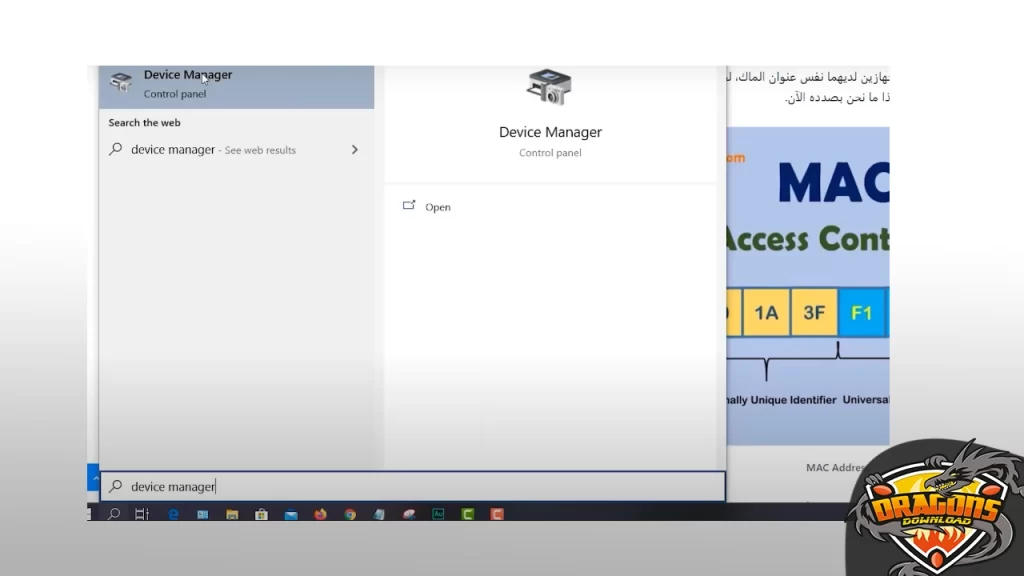
Task: Open Task View from the taskbar
Action: pos(142,514)
